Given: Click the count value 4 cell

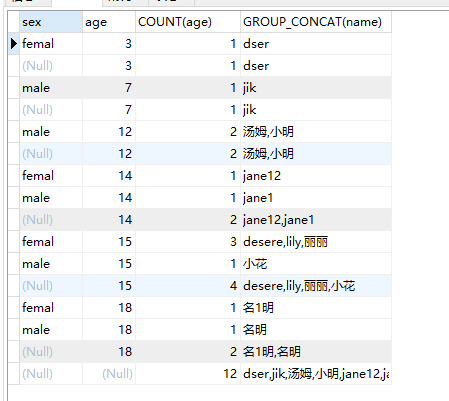Looking at the screenshot, I should 188,286.
